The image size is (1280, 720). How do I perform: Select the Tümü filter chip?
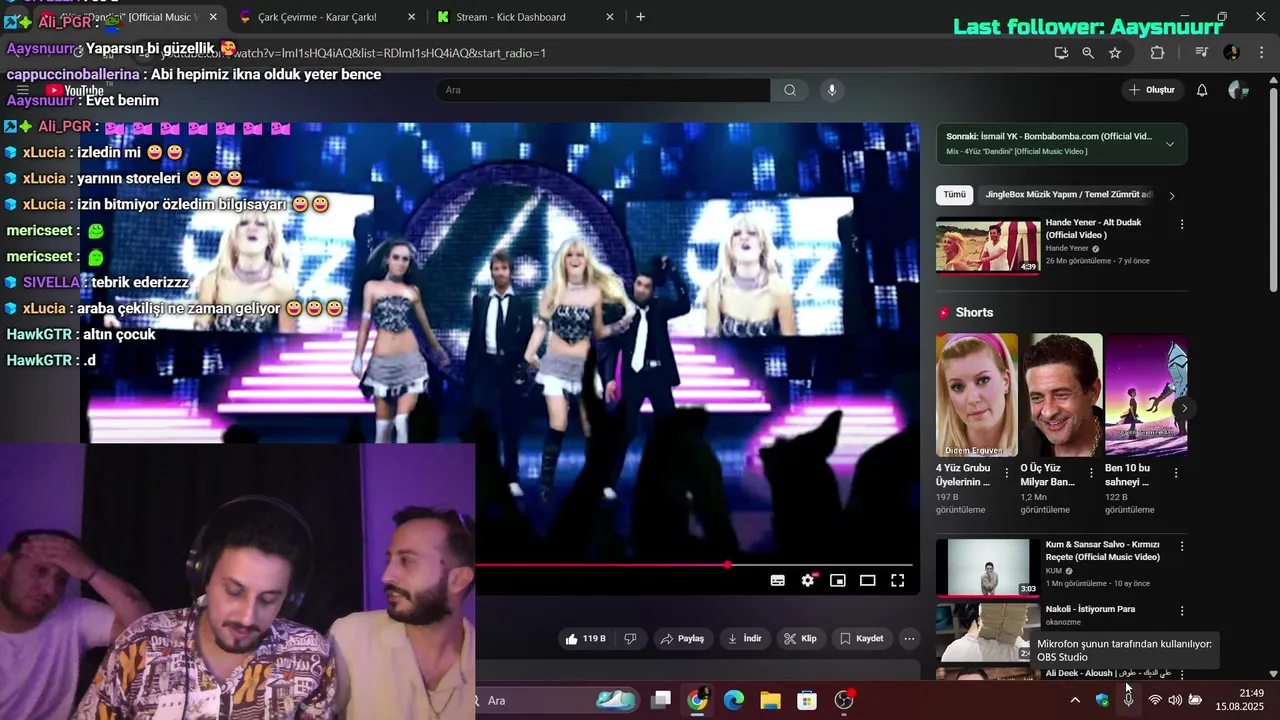[x=955, y=195]
